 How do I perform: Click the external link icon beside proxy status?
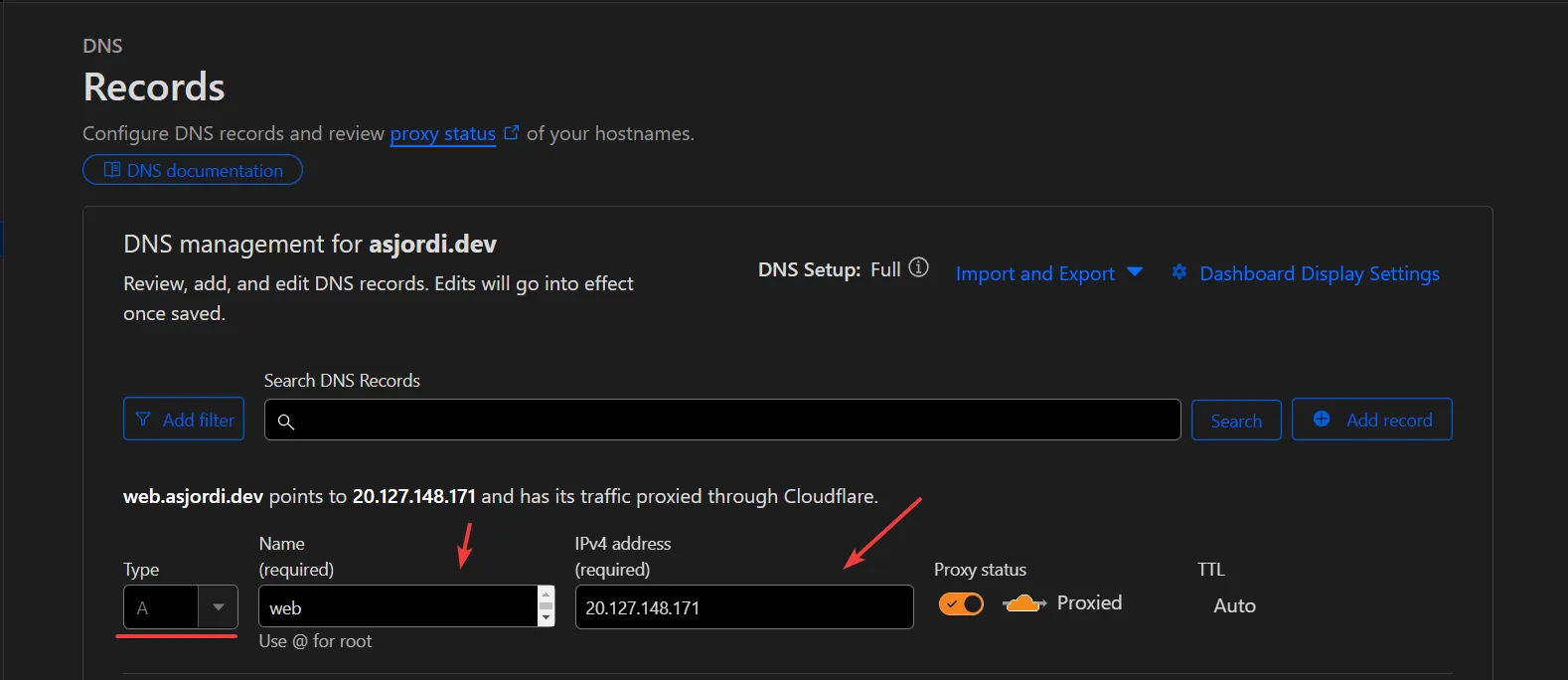click(512, 132)
